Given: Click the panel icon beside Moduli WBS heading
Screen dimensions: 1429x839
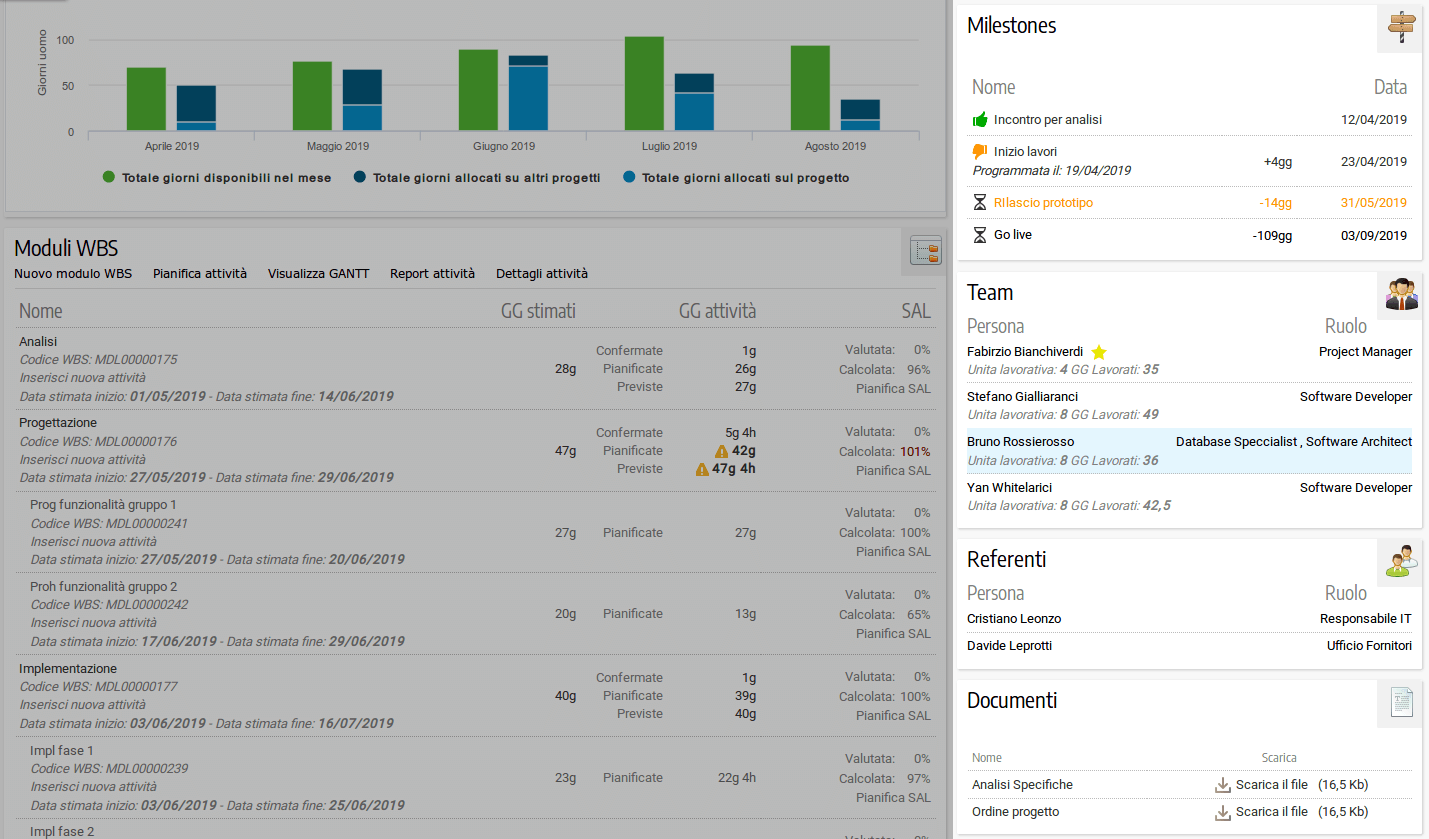Looking at the screenshot, I should point(924,251).
